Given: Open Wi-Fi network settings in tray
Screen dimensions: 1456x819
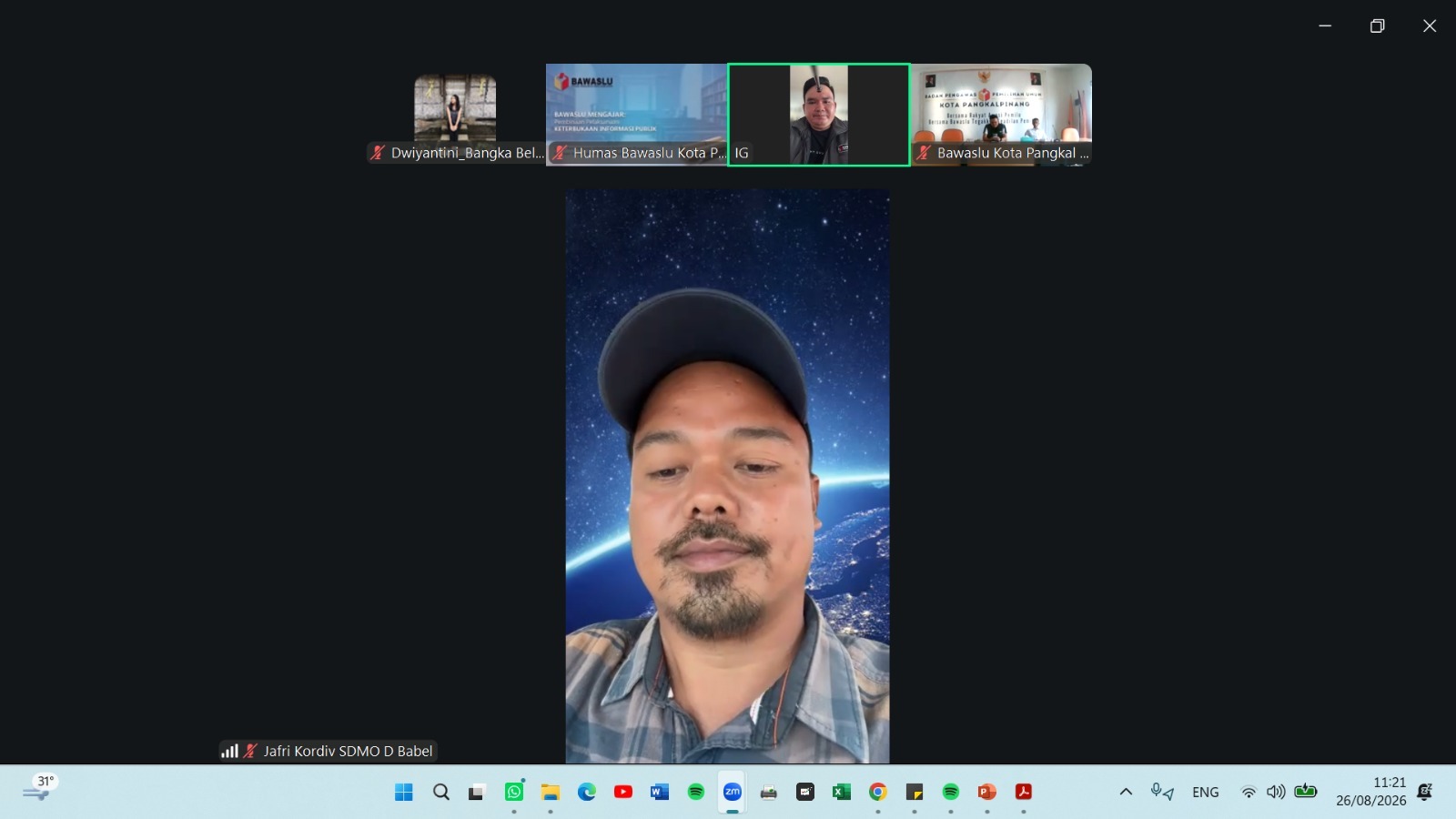Looking at the screenshot, I should click(x=1249, y=792).
